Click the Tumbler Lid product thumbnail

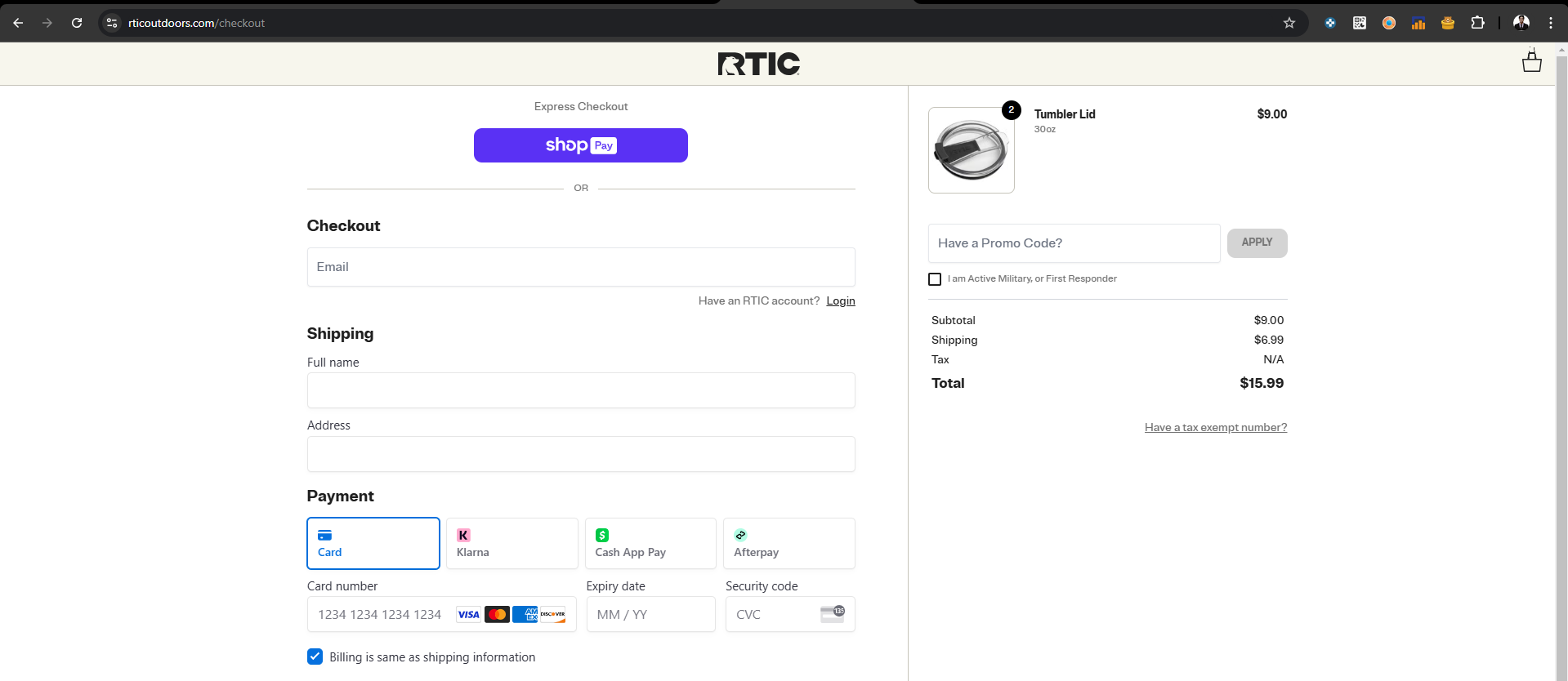tap(972, 150)
